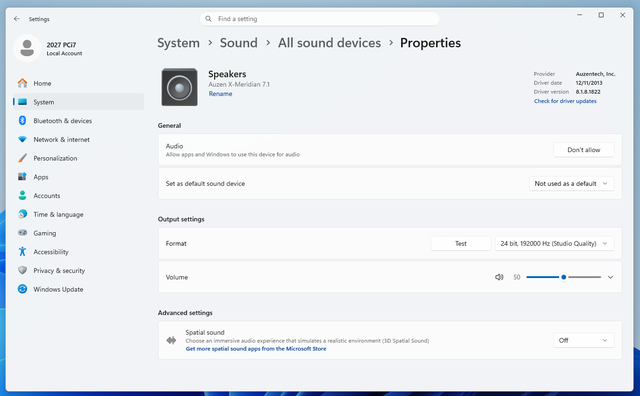This screenshot has width=640, height=396.
Task: Click the driver version 8.1.8.1822 value
Action: [x=588, y=92]
